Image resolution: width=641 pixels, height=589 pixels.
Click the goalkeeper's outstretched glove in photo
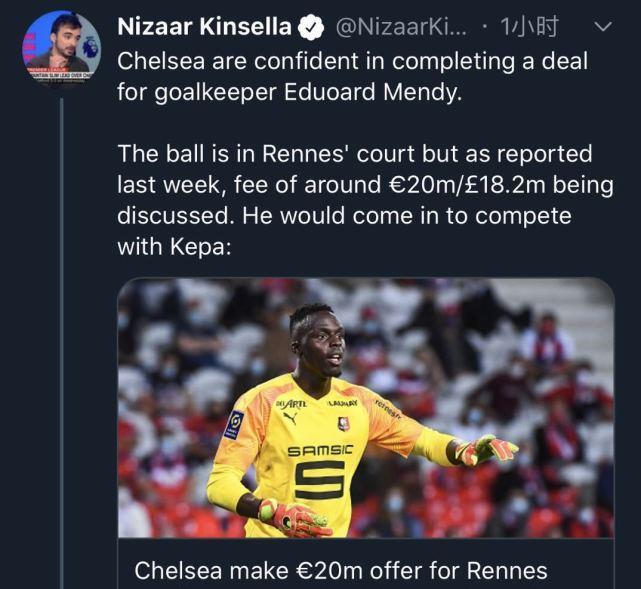486,450
